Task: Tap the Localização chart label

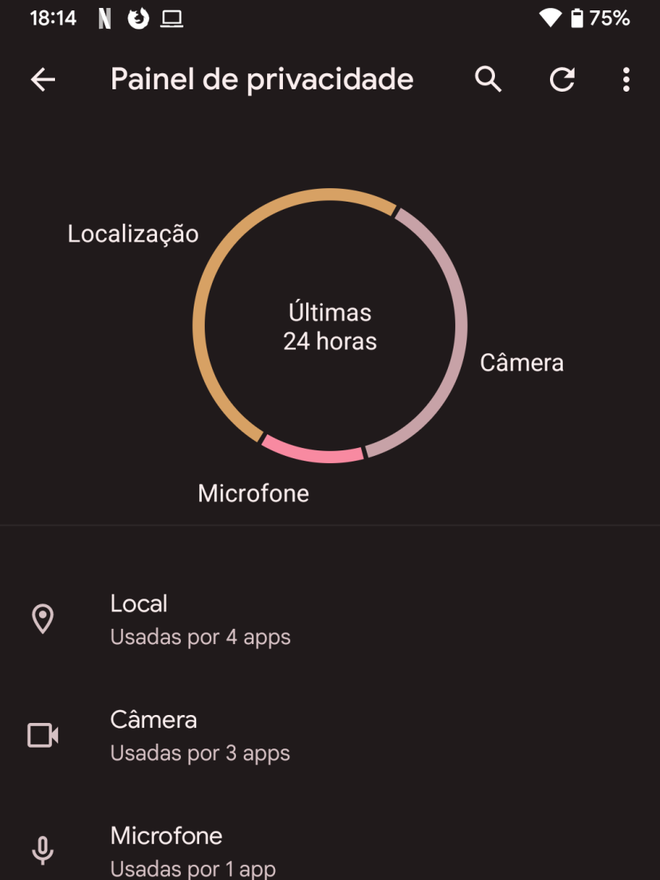Action: [x=133, y=234]
